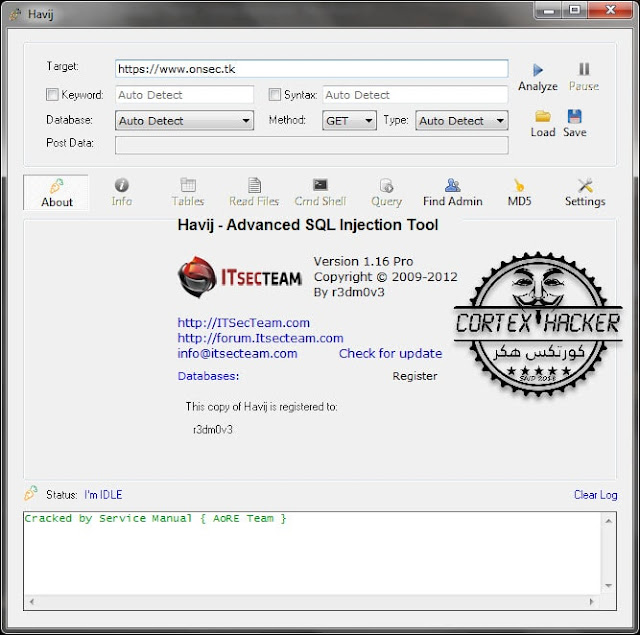This screenshot has height=635, width=640.
Task: Open the Find Admin icon
Action: pyautogui.click(x=453, y=185)
